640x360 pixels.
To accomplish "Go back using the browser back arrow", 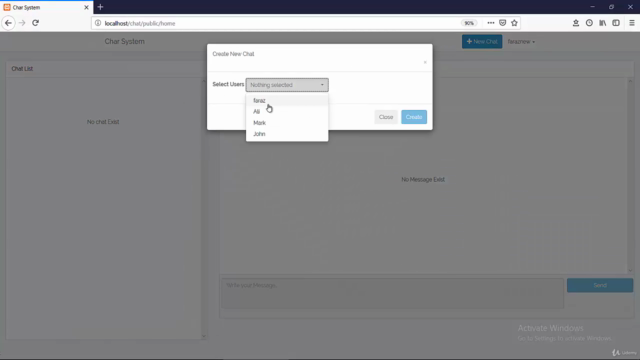I will [8, 23].
